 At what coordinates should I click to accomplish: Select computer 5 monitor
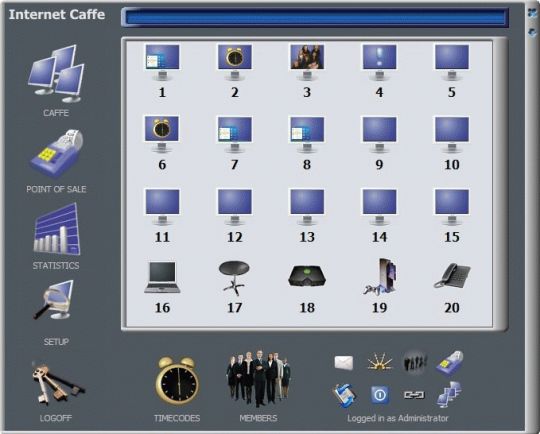pyautogui.click(x=451, y=62)
